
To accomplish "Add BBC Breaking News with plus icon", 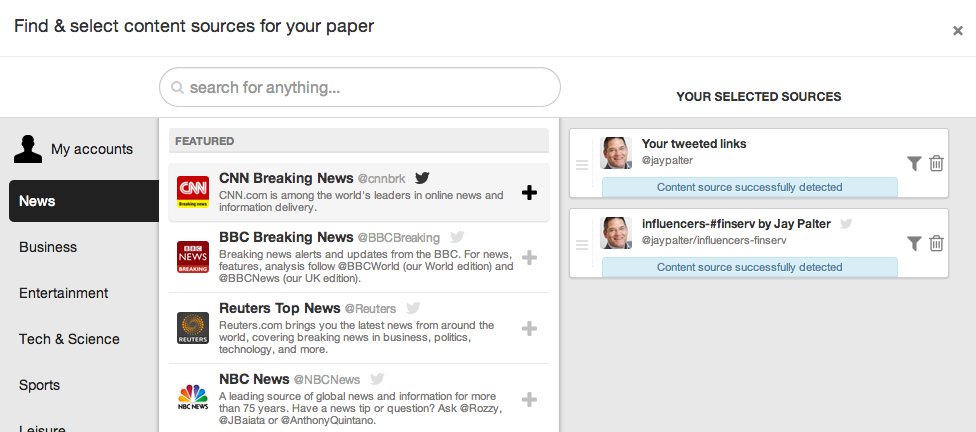I will [x=529, y=258].
